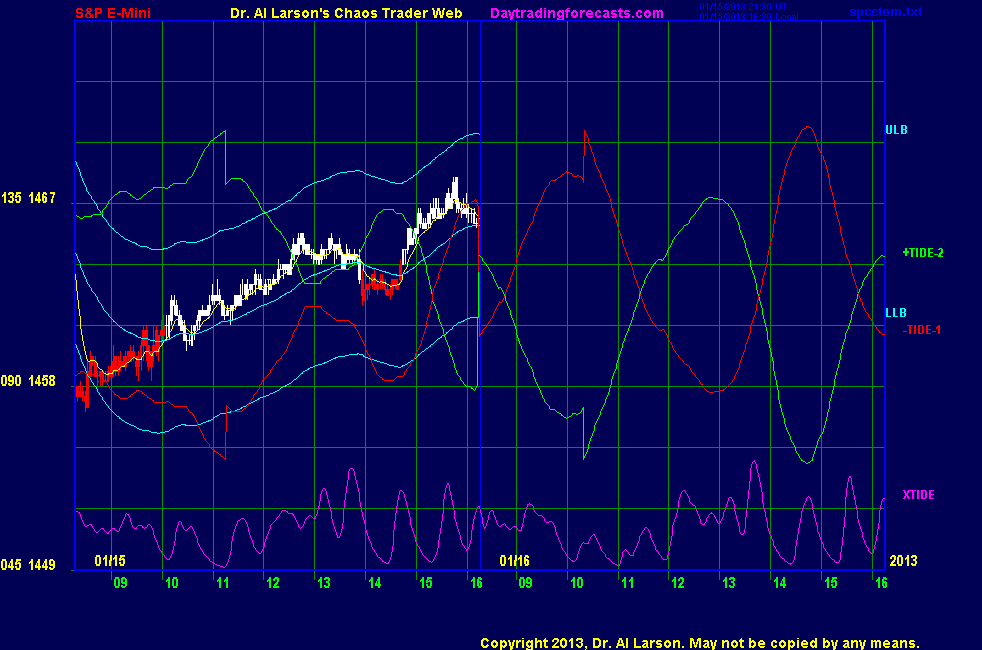
Task: Select the 16 hour label of 01/16 session
Action: point(881,583)
